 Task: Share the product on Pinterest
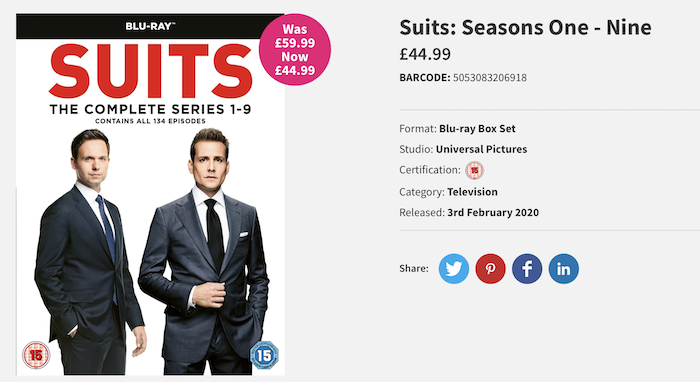[x=490, y=269]
